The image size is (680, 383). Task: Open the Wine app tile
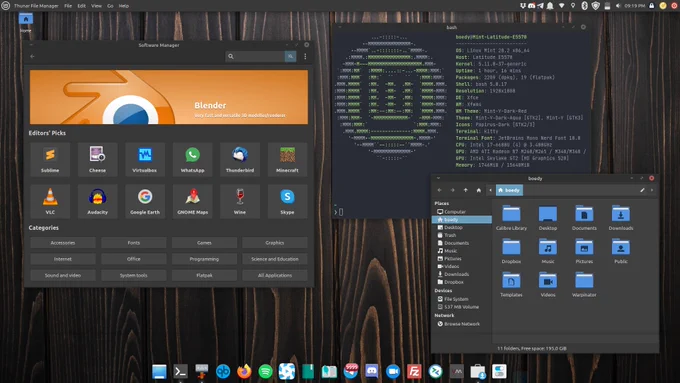[240, 201]
